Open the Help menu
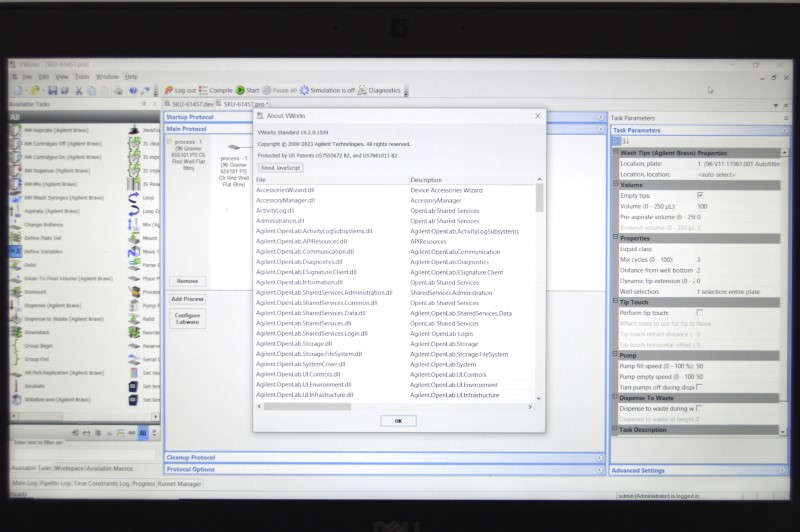Image resolution: width=800 pixels, height=532 pixels. click(131, 77)
